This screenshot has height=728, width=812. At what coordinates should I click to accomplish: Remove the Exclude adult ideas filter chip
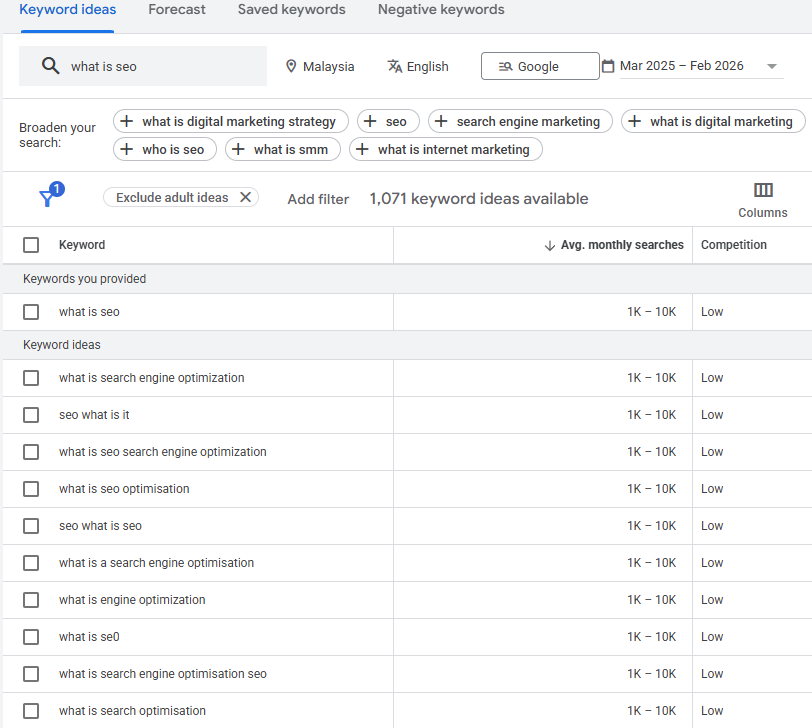[246, 197]
